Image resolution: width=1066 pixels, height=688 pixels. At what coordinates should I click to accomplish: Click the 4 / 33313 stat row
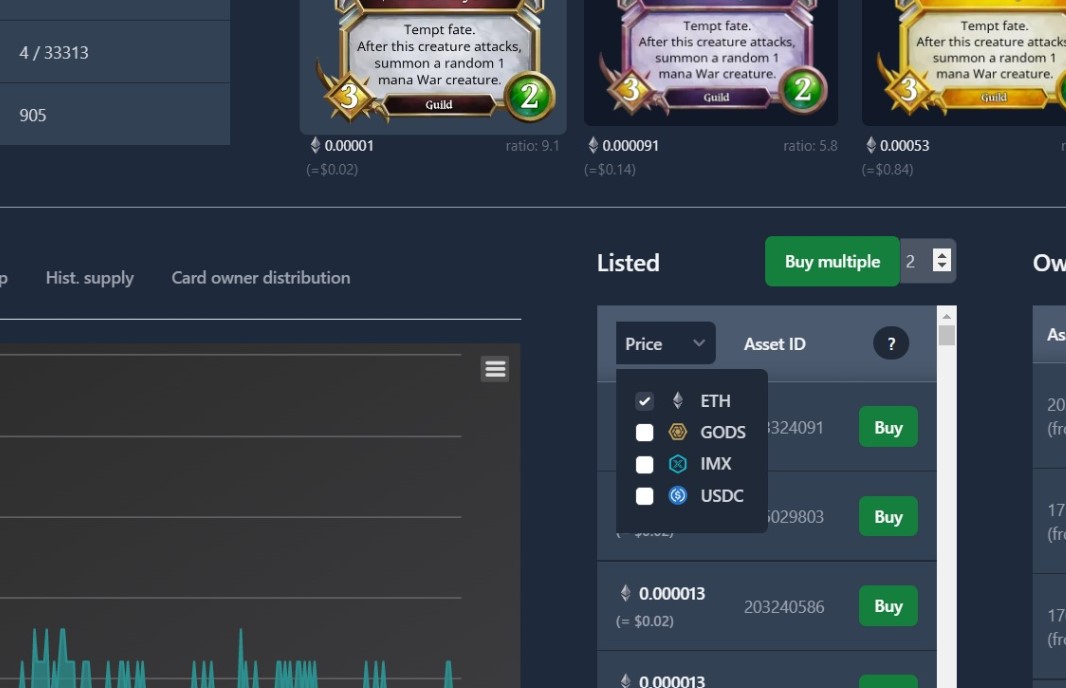click(115, 52)
